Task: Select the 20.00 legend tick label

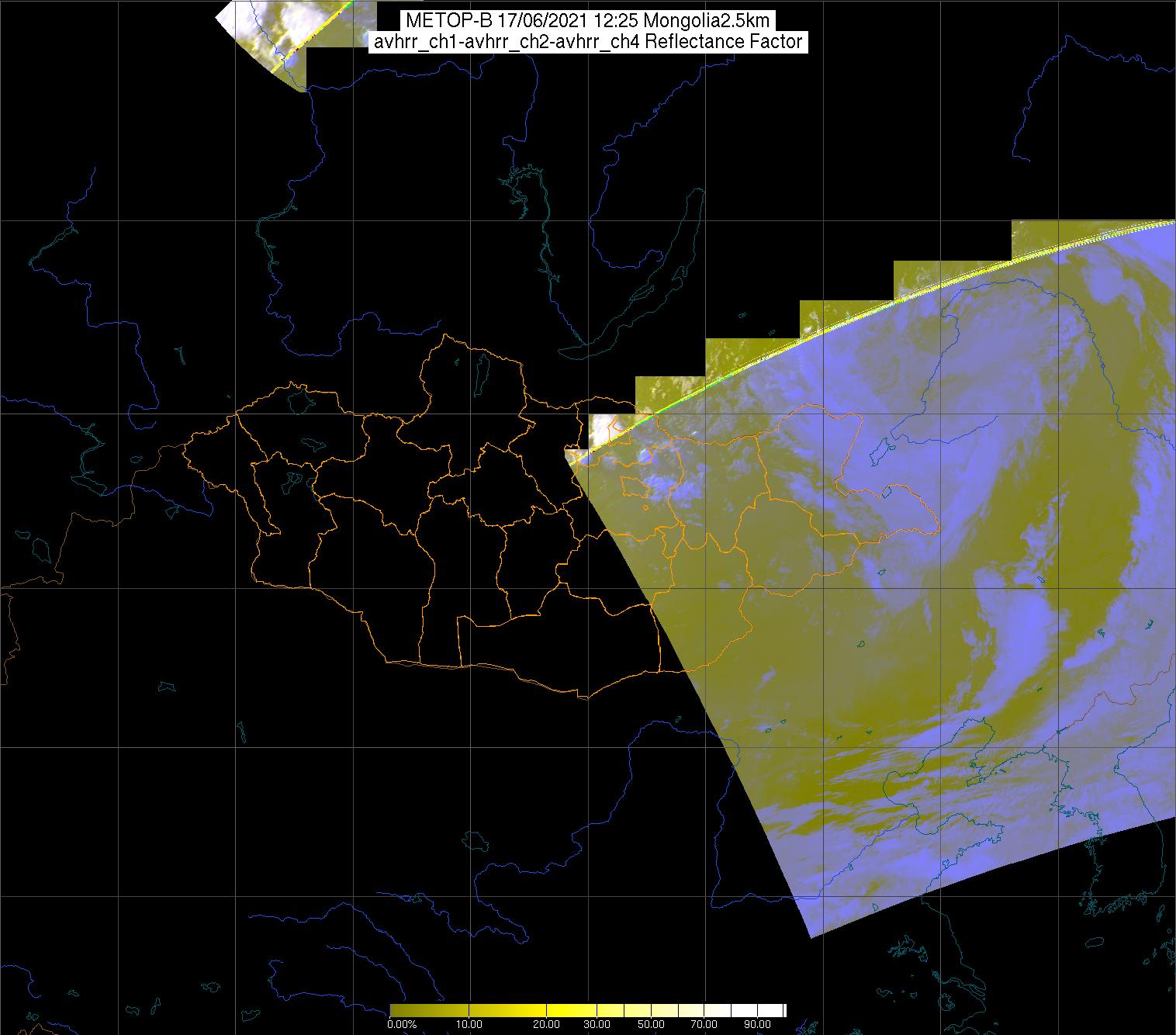Action: coord(546,1025)
